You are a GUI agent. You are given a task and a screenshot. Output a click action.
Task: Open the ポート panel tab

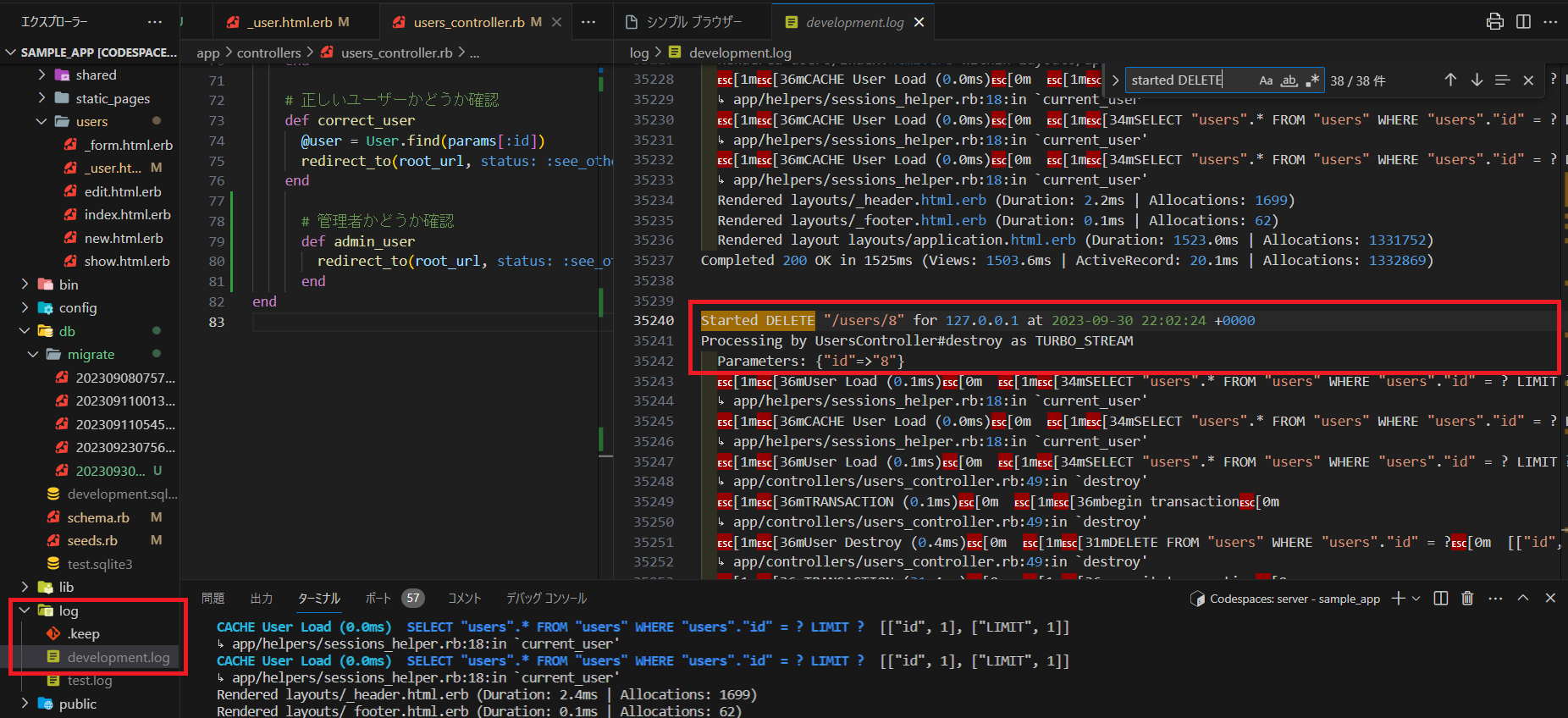pos(378,599)
